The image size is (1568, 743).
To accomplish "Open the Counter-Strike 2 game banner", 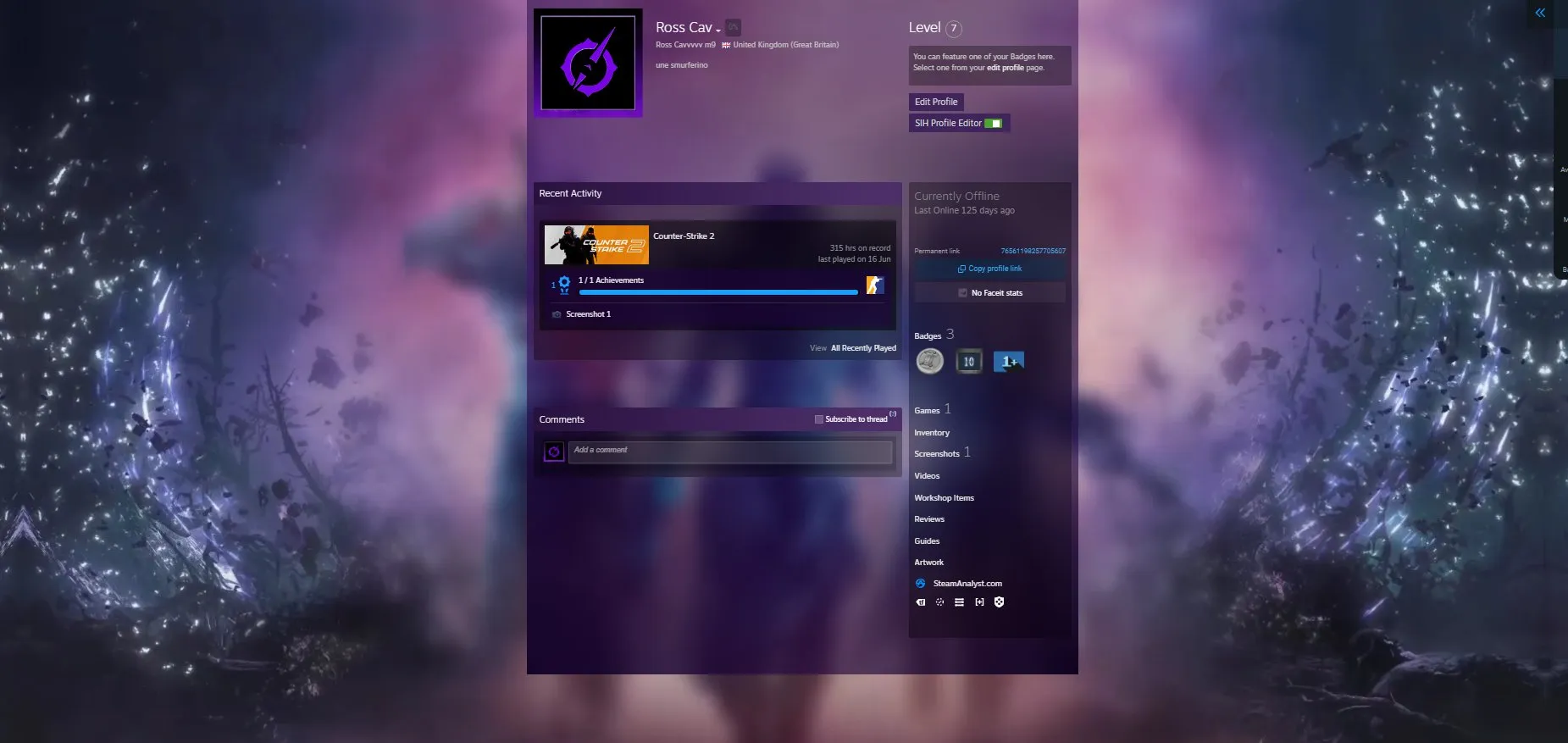I will [596, 245].
